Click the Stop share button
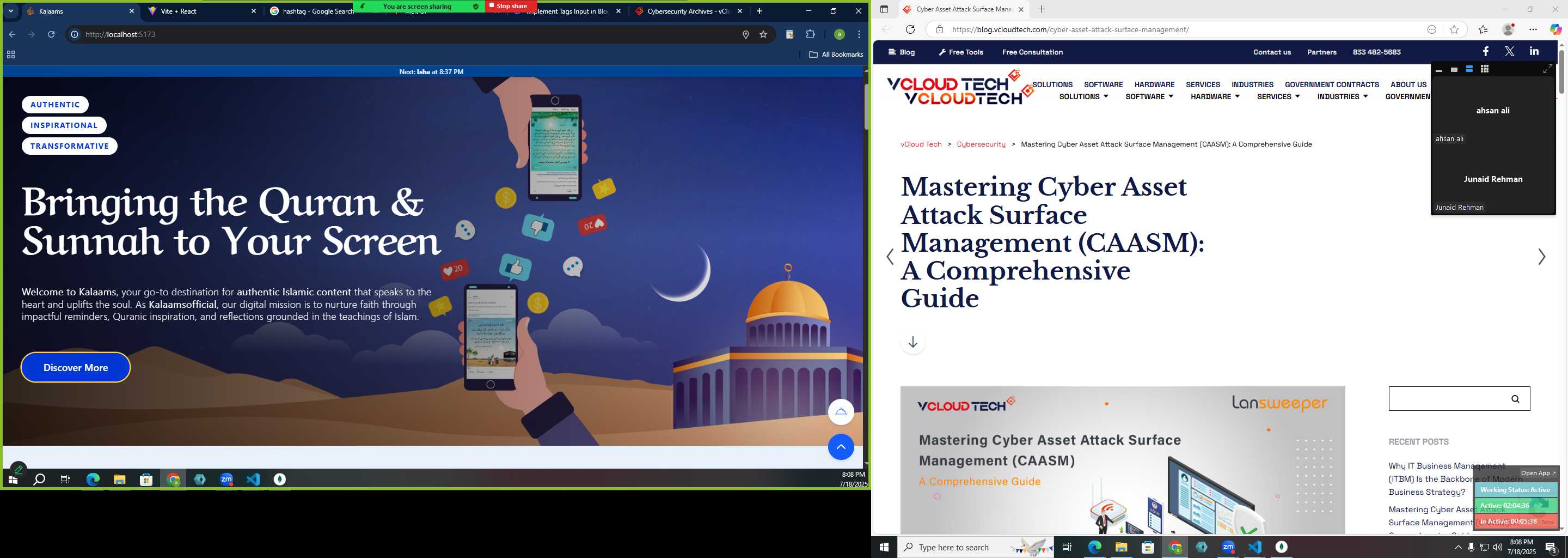The image size is (1568, 558). [511, 6]
